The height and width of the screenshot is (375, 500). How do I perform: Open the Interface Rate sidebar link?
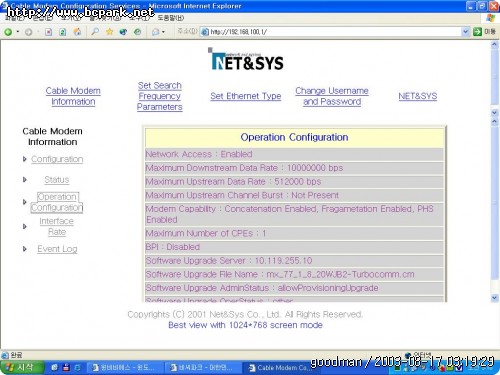click(x=56, y=226)
